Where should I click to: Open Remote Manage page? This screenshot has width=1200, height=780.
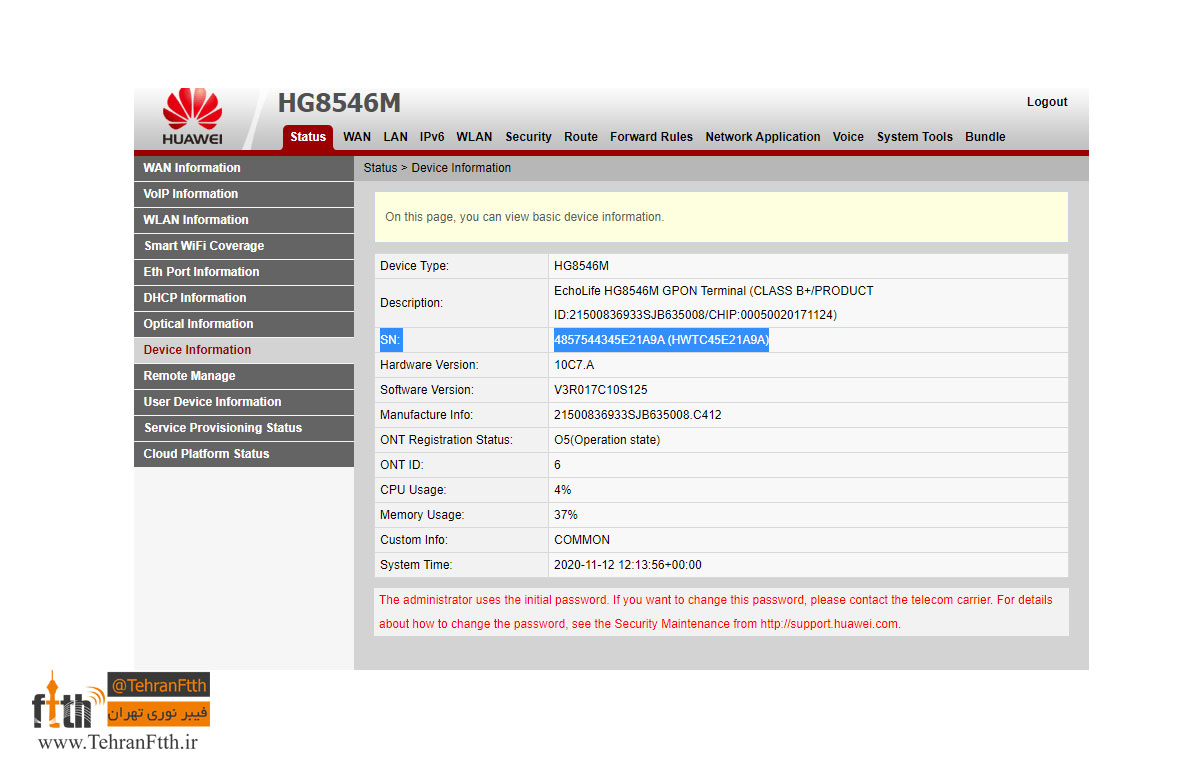244,376
